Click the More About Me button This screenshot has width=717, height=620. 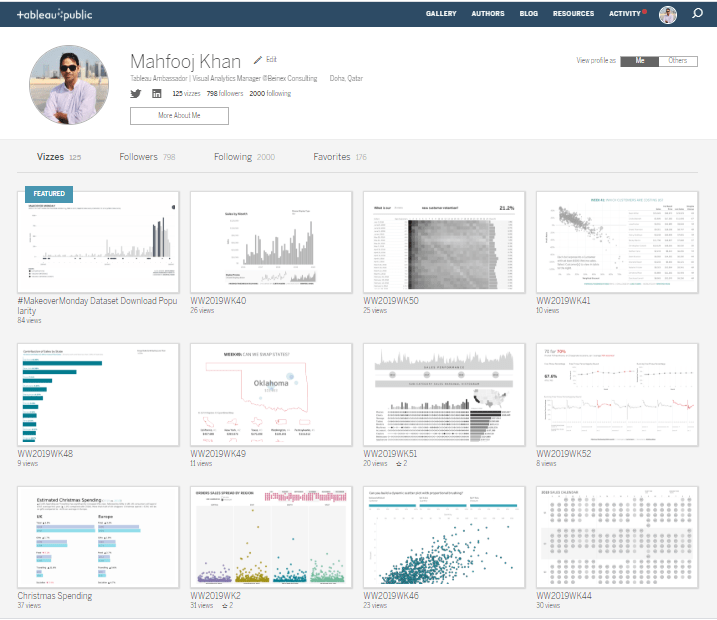[x=179, y=116]
